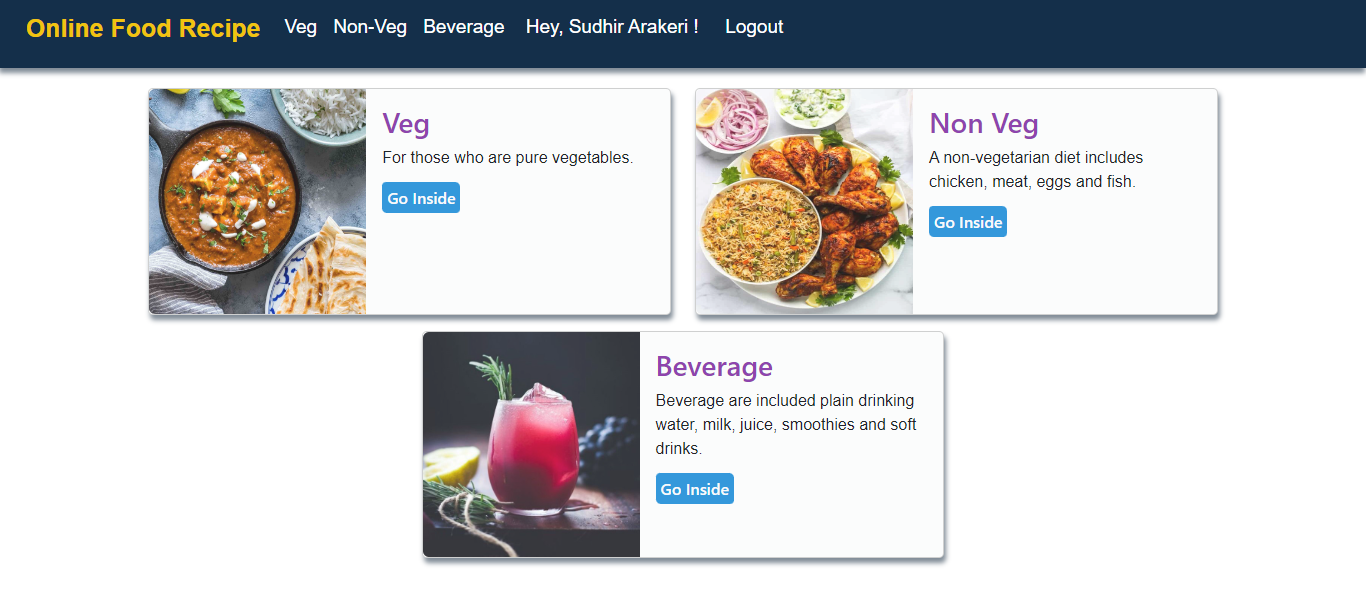Select the Non Veg card heading
Screen dimensions: 1366x607
pyautogui.click(x=984, y=123)
